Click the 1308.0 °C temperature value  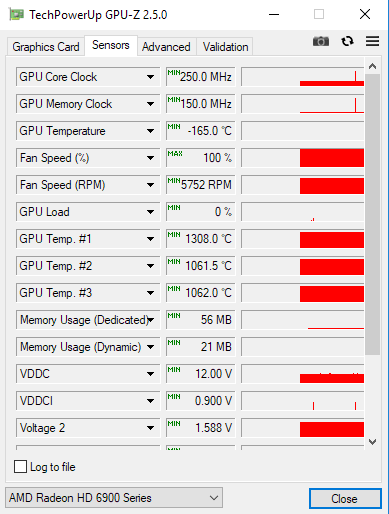tap(201, 239)
